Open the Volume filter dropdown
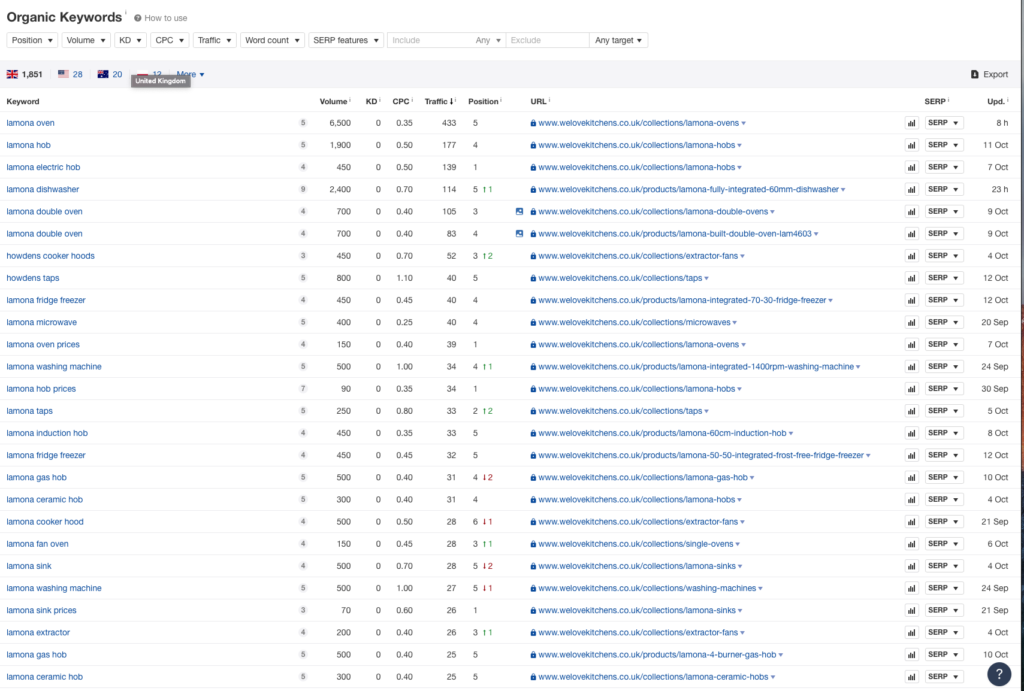 (86, 40)
